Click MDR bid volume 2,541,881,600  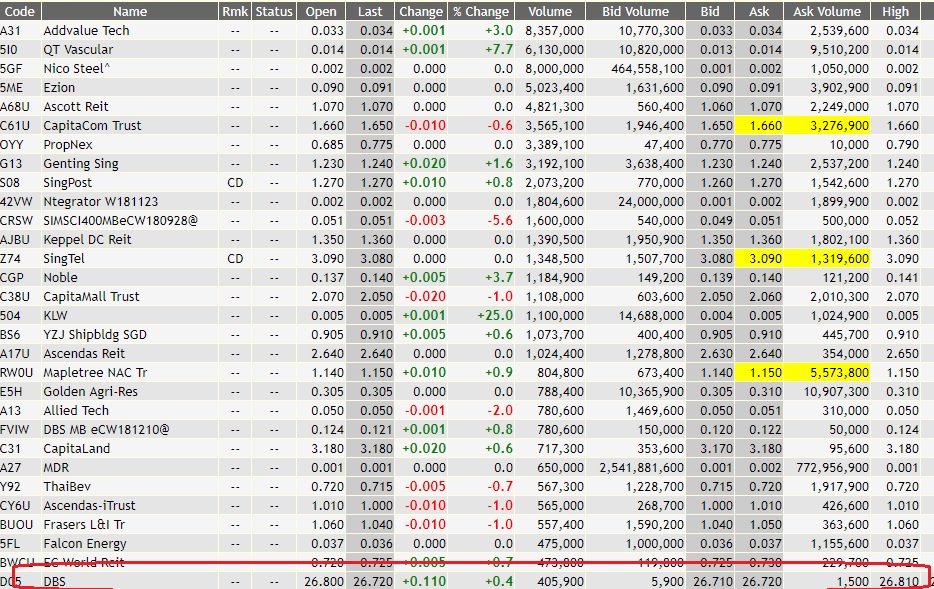tap(642, 468)
